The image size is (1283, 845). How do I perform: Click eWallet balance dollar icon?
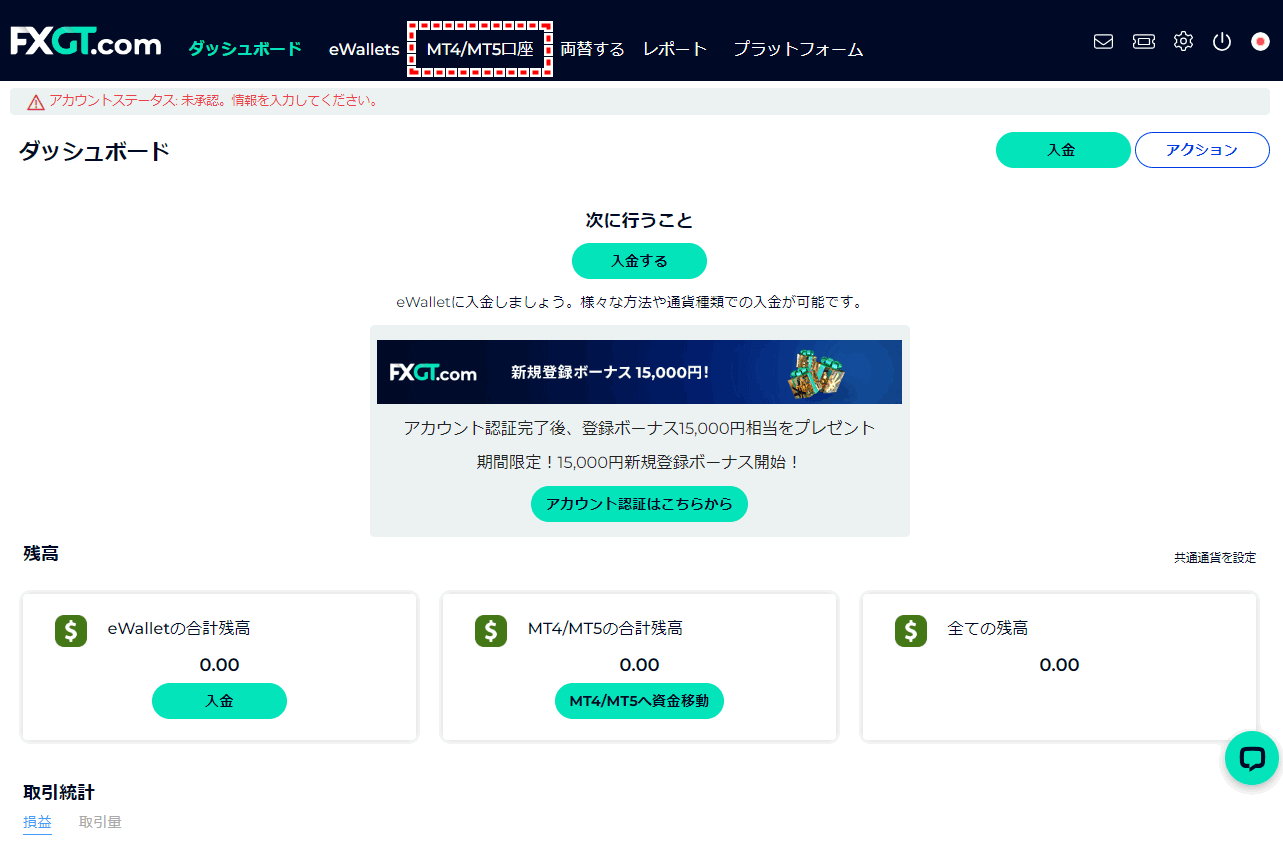(x=71, y=630)
